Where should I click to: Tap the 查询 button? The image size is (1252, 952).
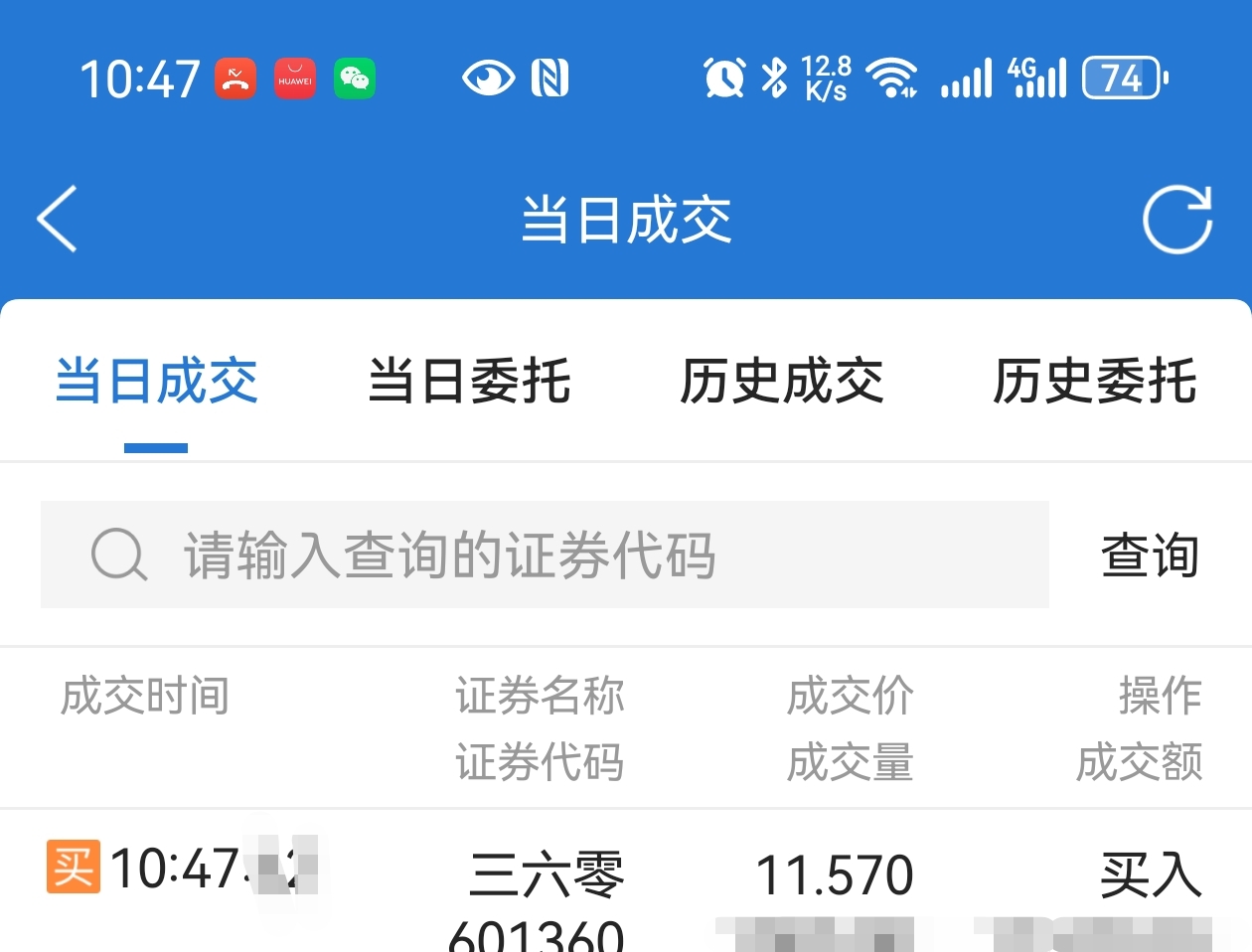pos(1151,555)
